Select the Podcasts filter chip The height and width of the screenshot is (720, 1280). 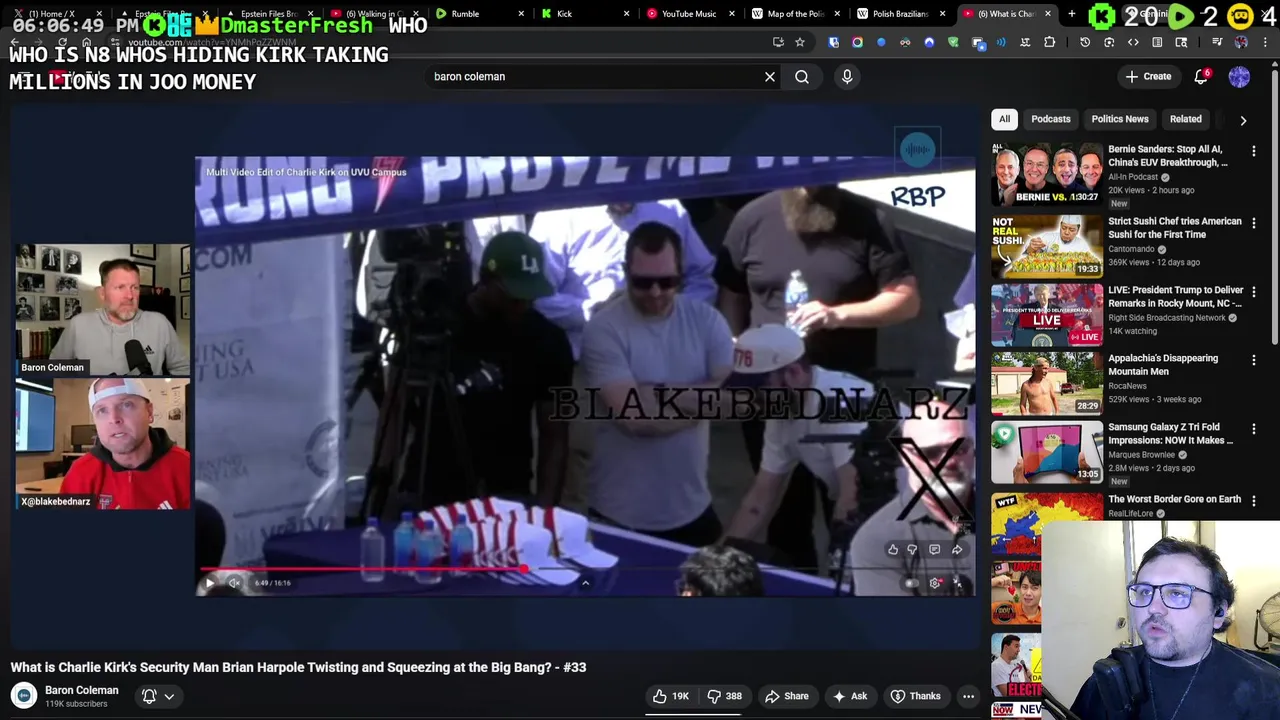[x=1051, y=119]
